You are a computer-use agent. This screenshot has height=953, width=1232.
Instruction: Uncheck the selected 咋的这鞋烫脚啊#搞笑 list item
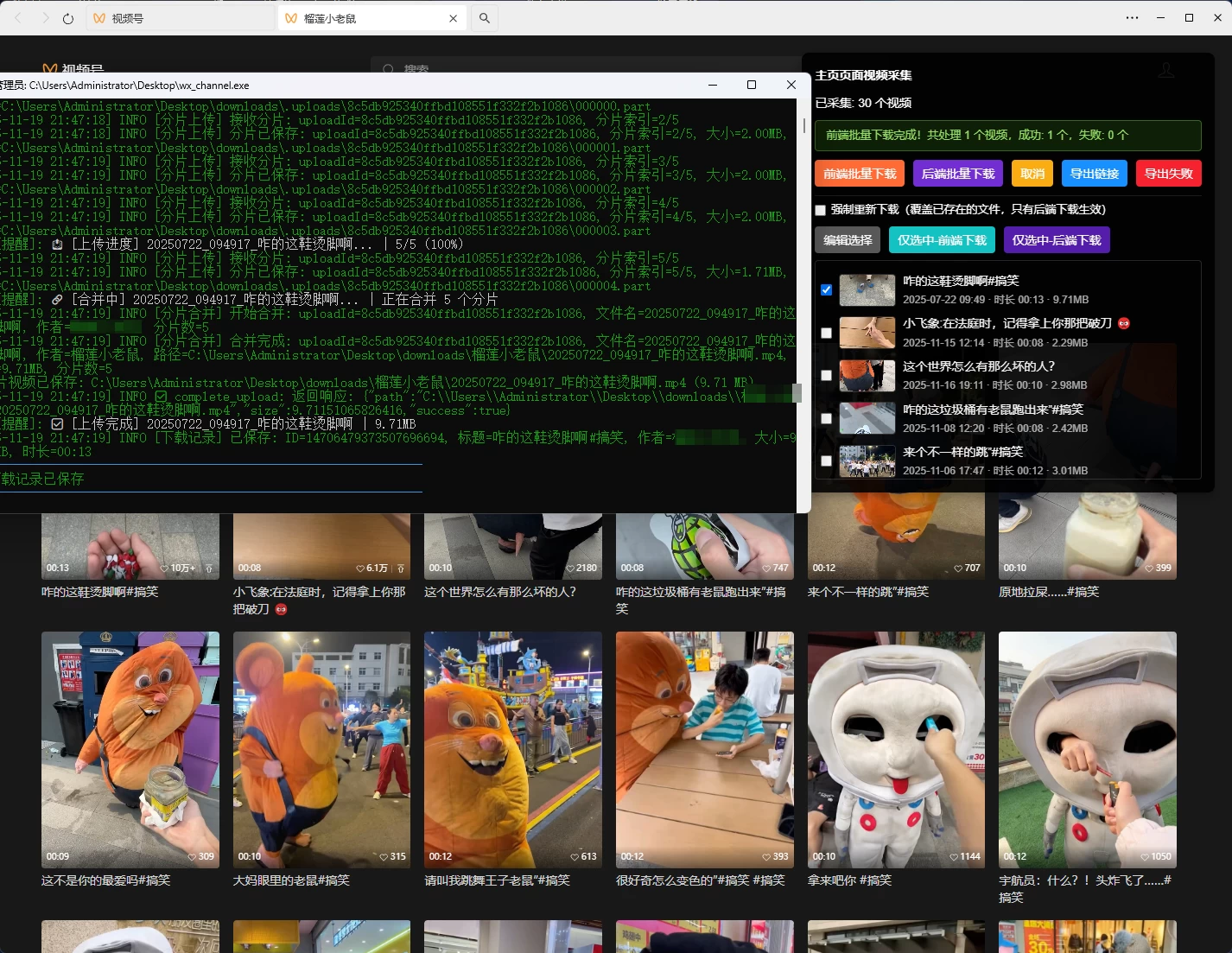826,290
